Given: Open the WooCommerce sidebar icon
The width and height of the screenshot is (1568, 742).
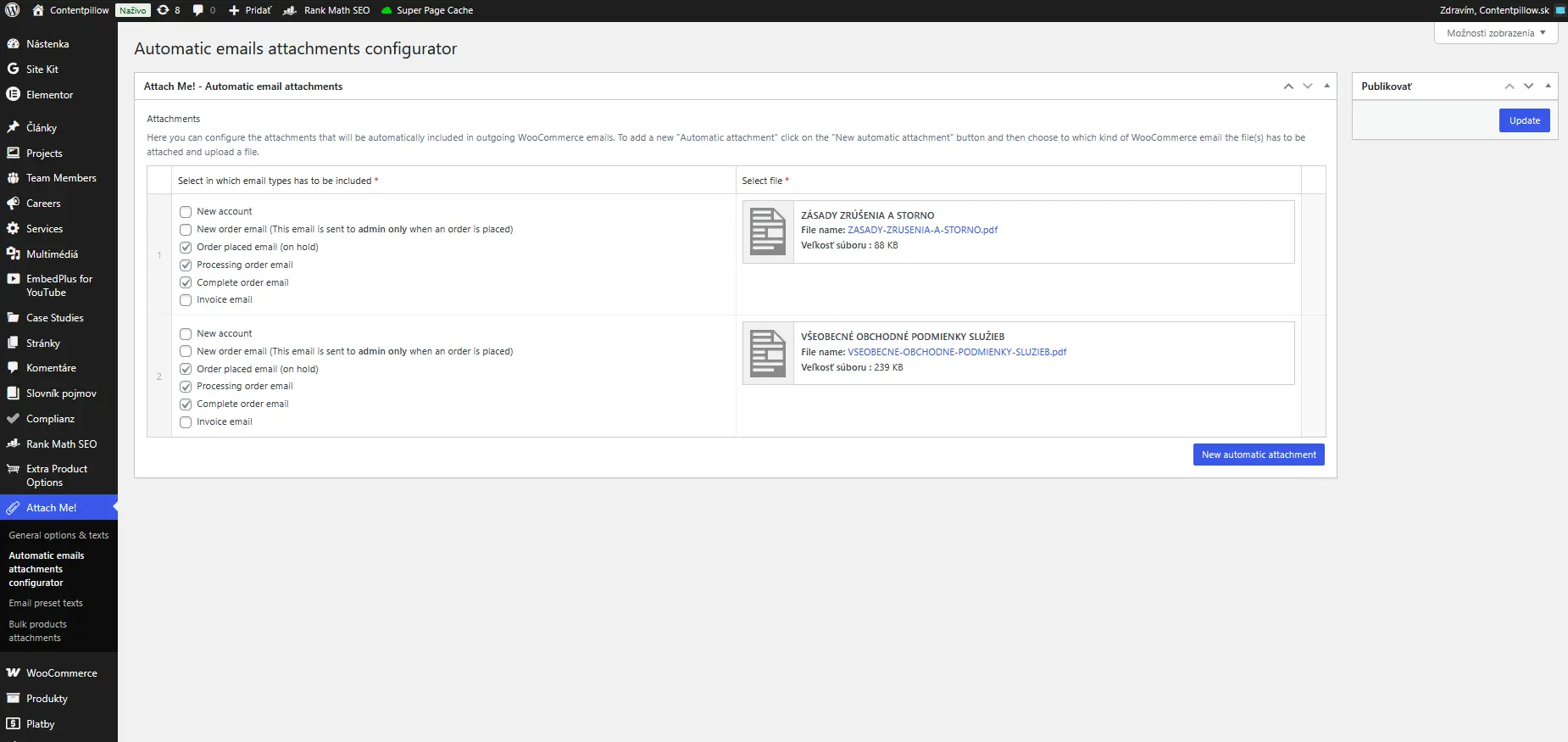Looking at the screenshot, I should (x=13, y=672).
